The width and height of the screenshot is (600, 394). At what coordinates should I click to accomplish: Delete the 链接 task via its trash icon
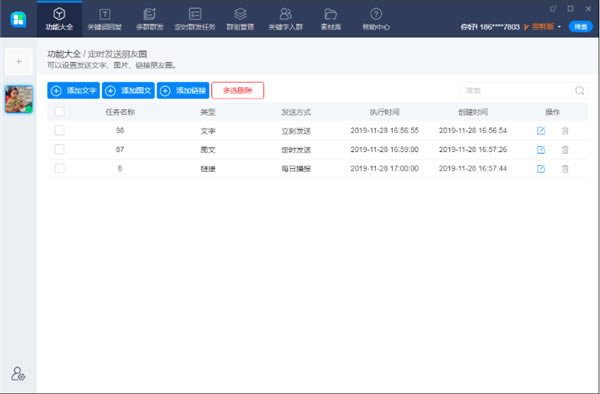565,169
